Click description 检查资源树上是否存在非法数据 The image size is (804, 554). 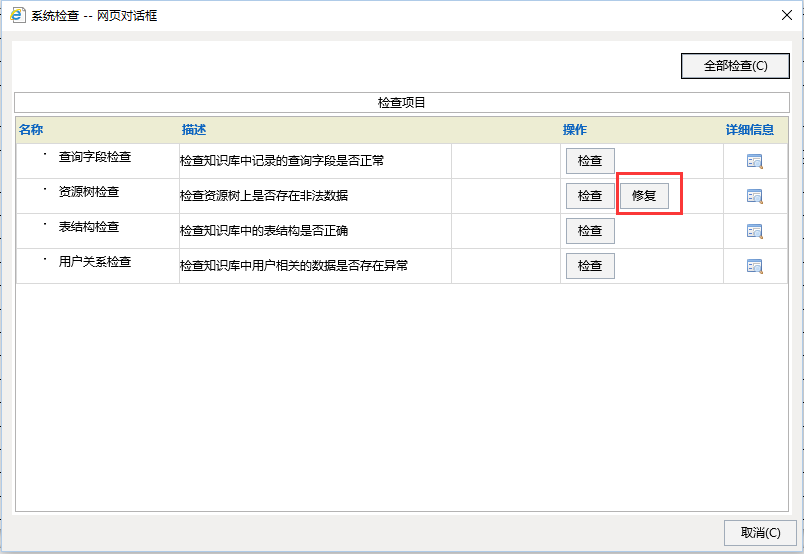(x=264, y=196)
